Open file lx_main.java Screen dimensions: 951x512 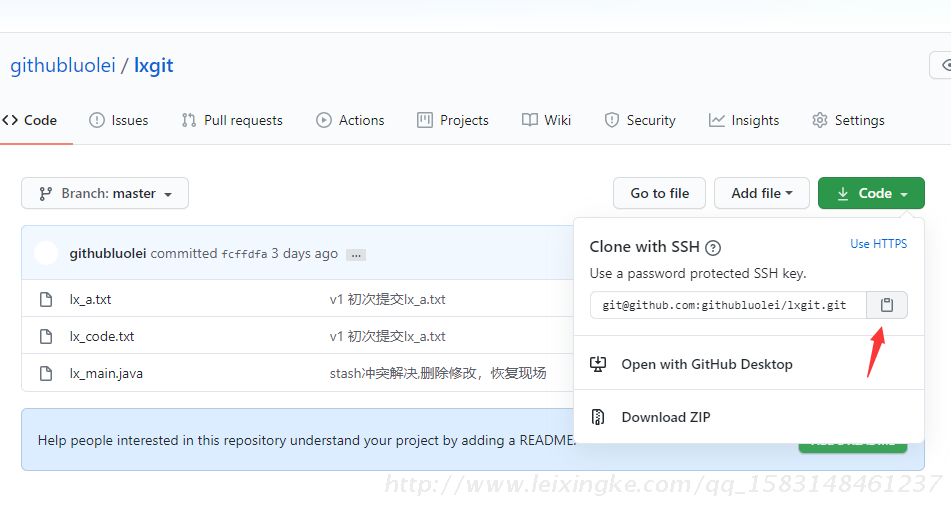[106, 373]
